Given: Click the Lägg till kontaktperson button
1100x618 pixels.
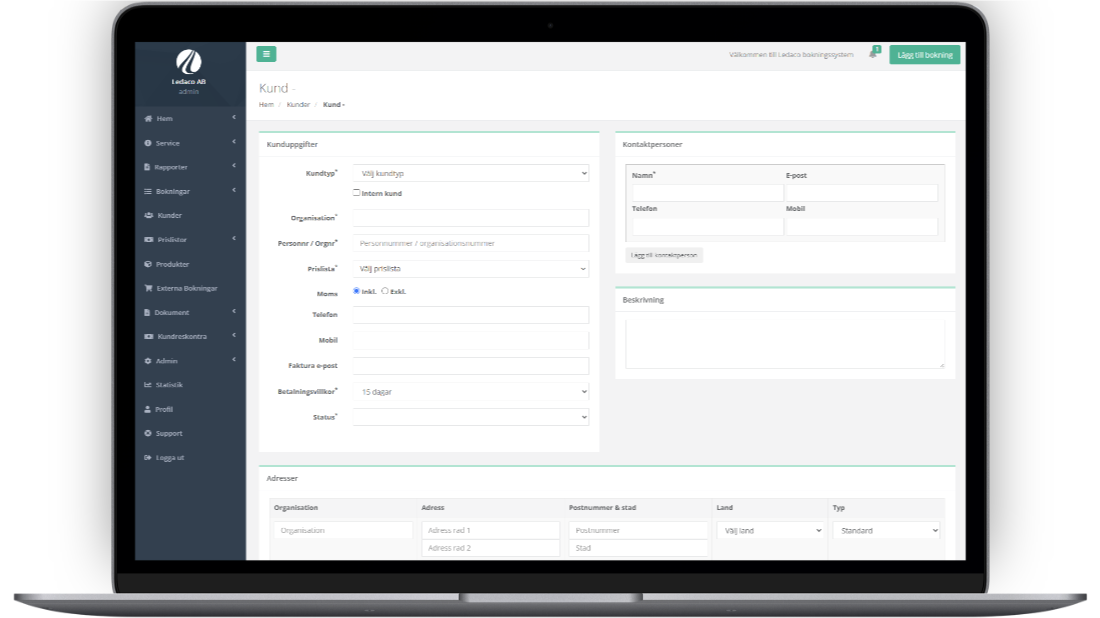Looking at the screenshot, I should (664, 255).
